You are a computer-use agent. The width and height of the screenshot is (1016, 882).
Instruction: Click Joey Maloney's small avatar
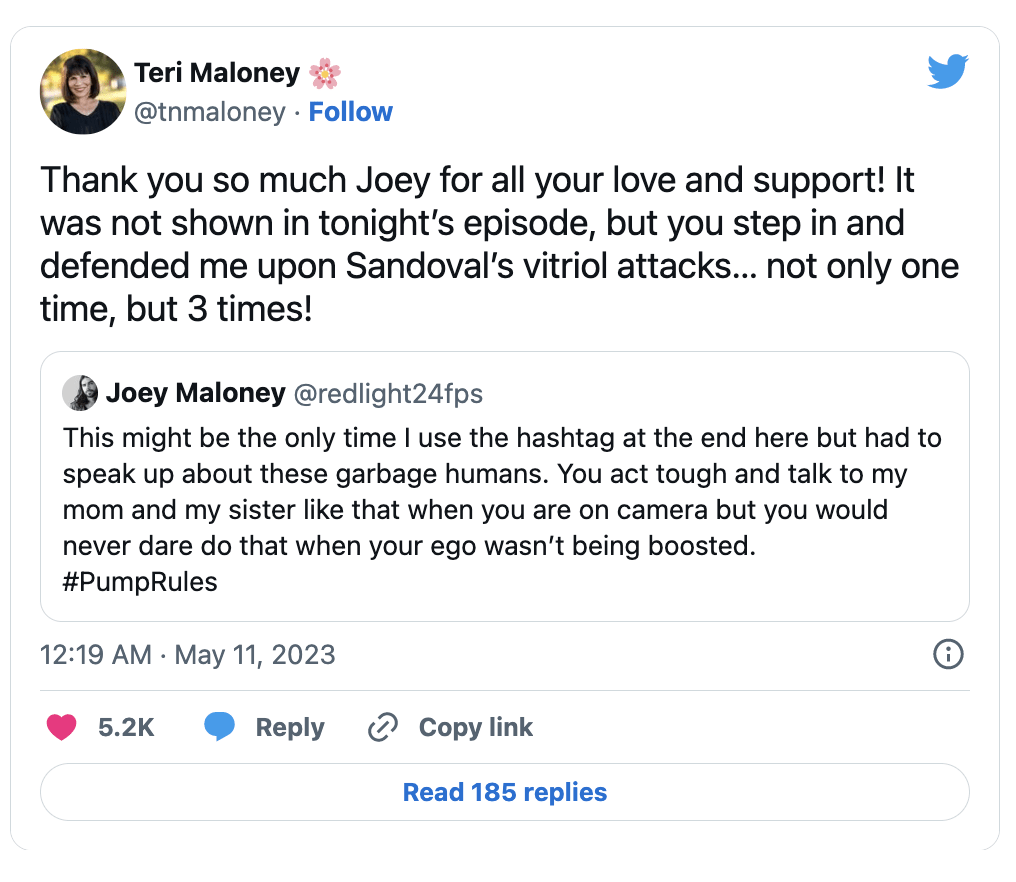[x=80, y=393]
